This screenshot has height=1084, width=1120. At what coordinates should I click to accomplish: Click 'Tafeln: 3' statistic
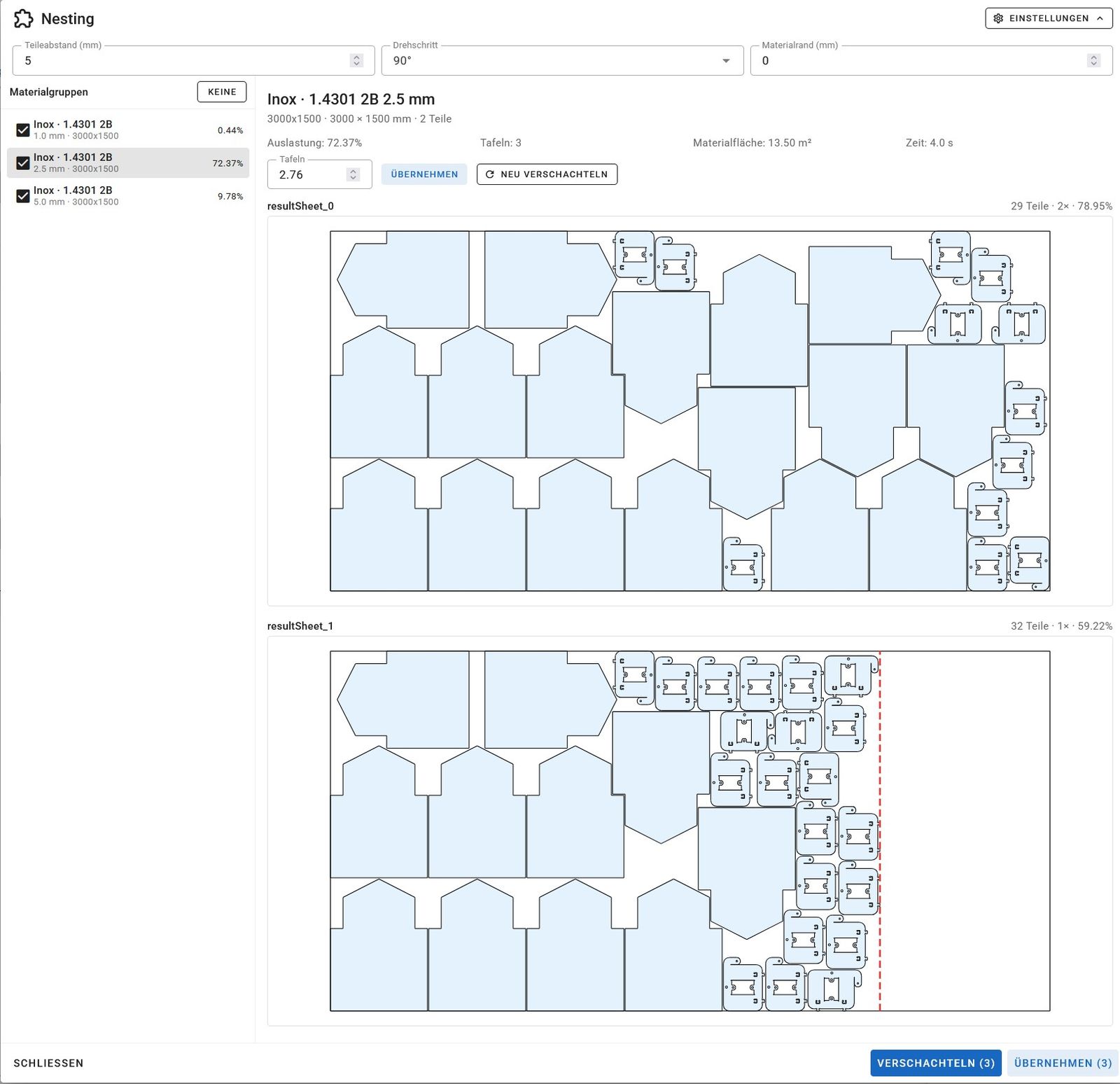pyautogui.click(x=500, y=143)
